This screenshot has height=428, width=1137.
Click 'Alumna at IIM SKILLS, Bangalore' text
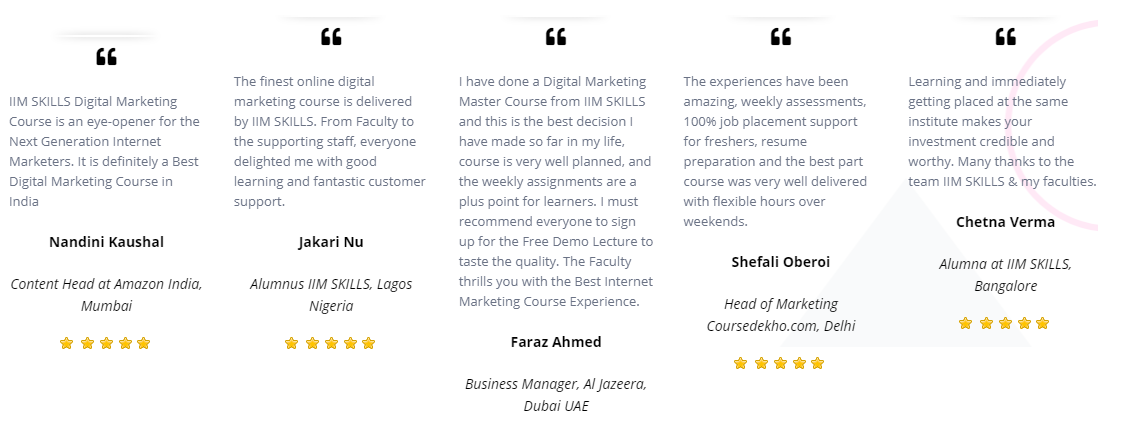1006,275
